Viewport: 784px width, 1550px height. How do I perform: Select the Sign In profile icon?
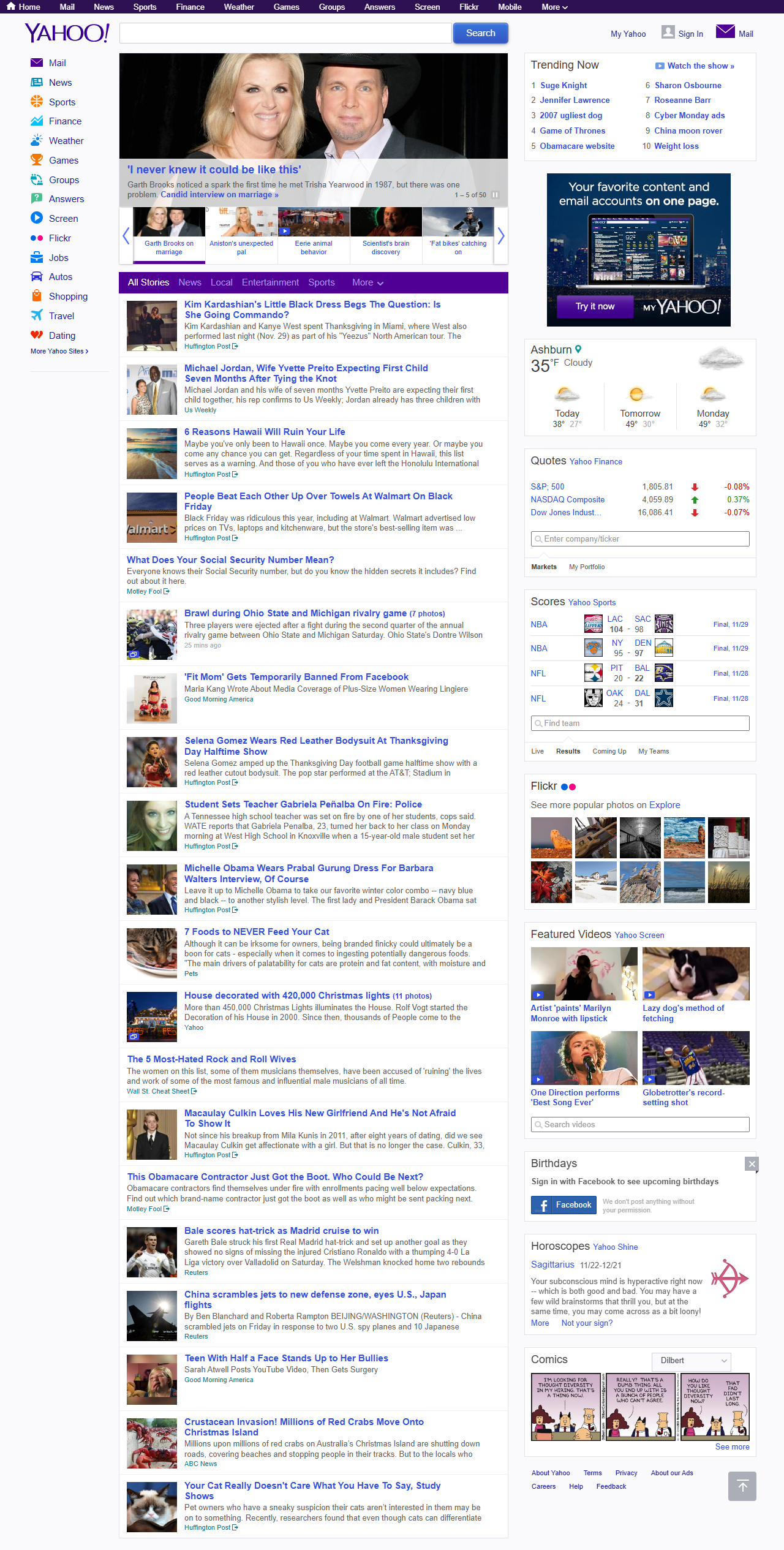click(668, 32)
